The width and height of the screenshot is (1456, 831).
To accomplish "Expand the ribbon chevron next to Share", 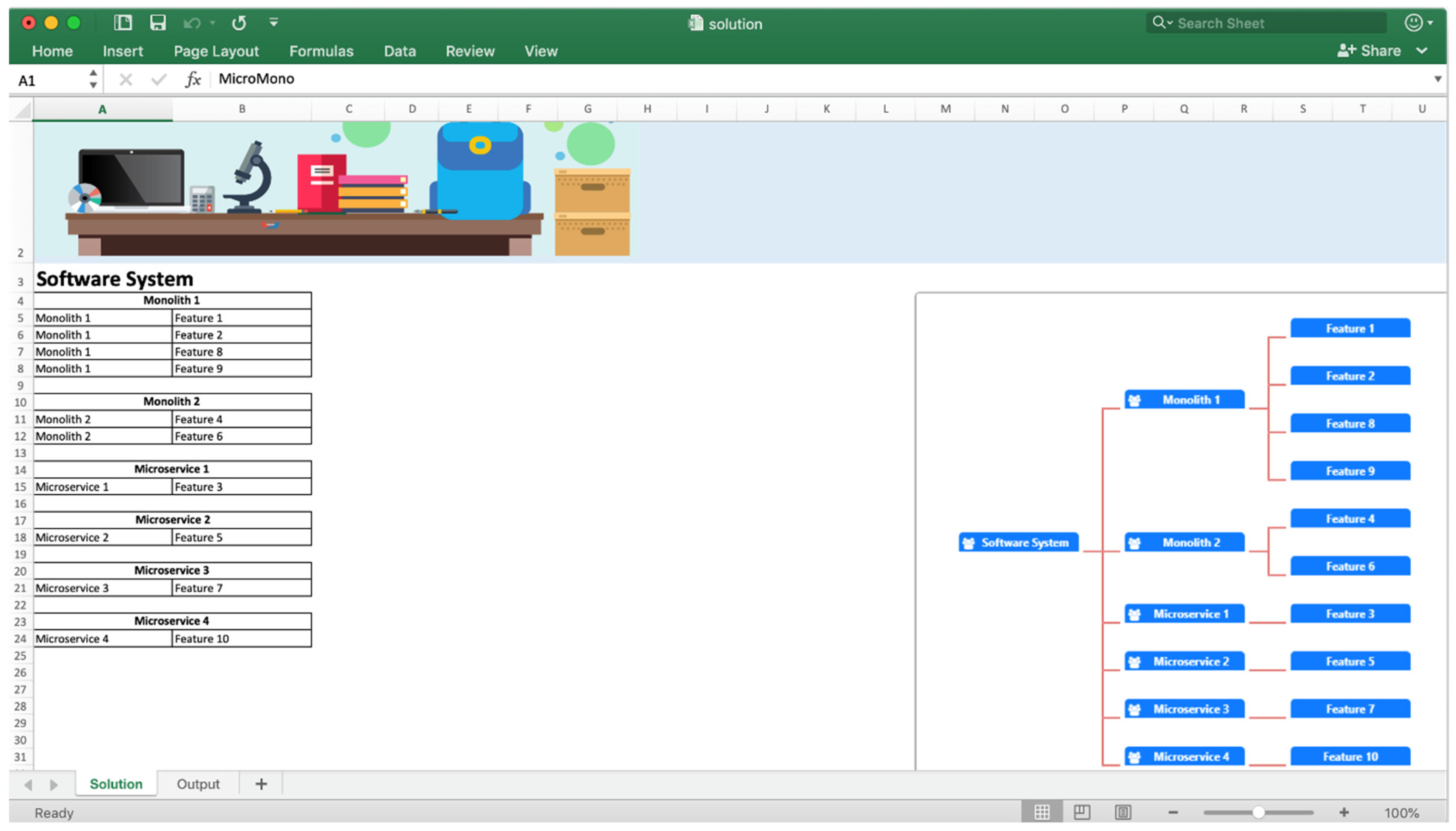I will click(1422, 51).
